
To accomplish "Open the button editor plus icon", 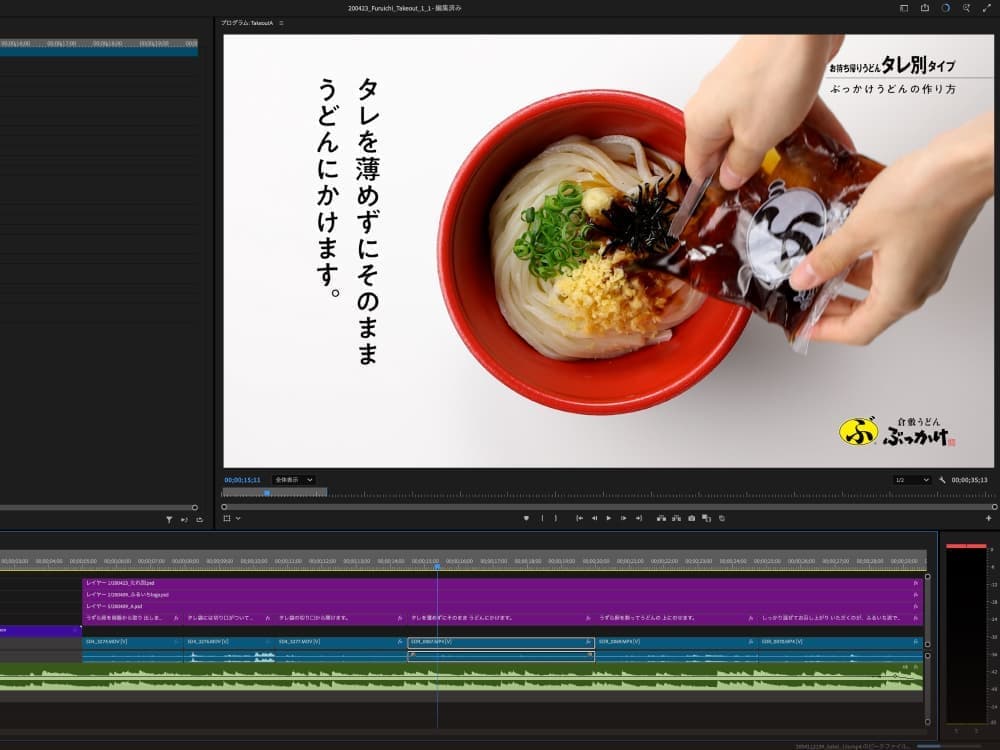I will [989, 518].
